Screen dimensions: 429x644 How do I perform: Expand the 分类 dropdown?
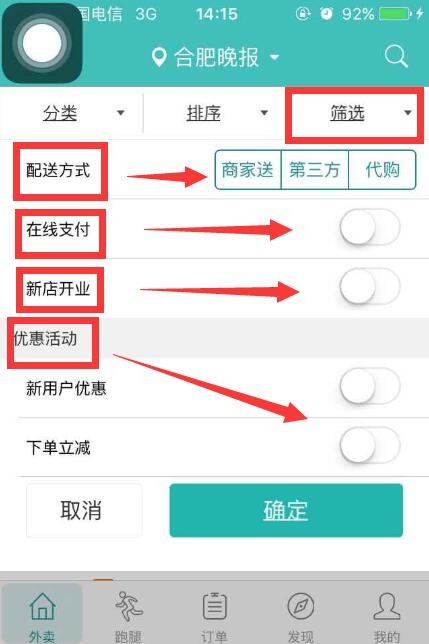pos(72,113)
